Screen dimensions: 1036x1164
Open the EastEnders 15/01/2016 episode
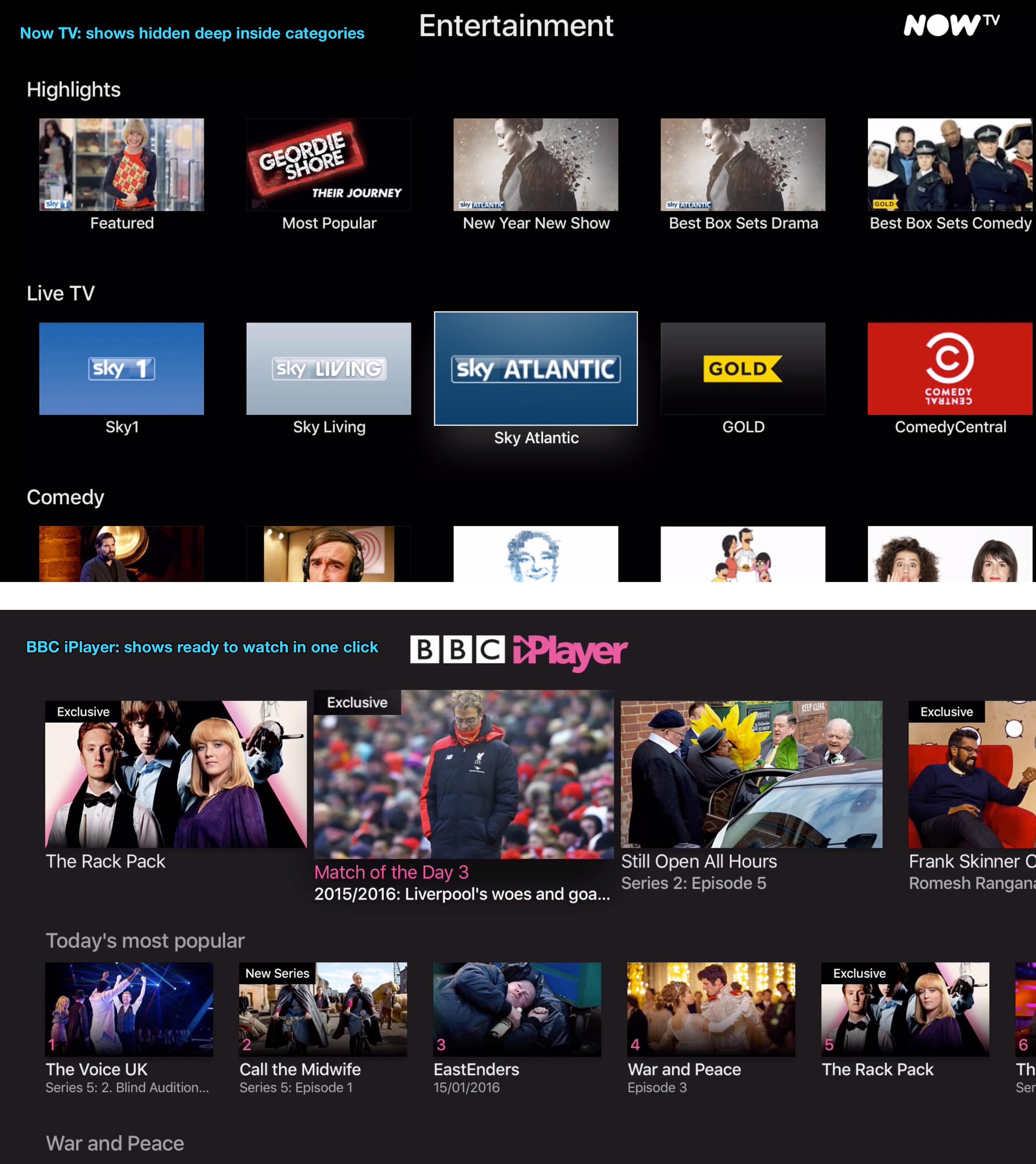coord(517,1009)
